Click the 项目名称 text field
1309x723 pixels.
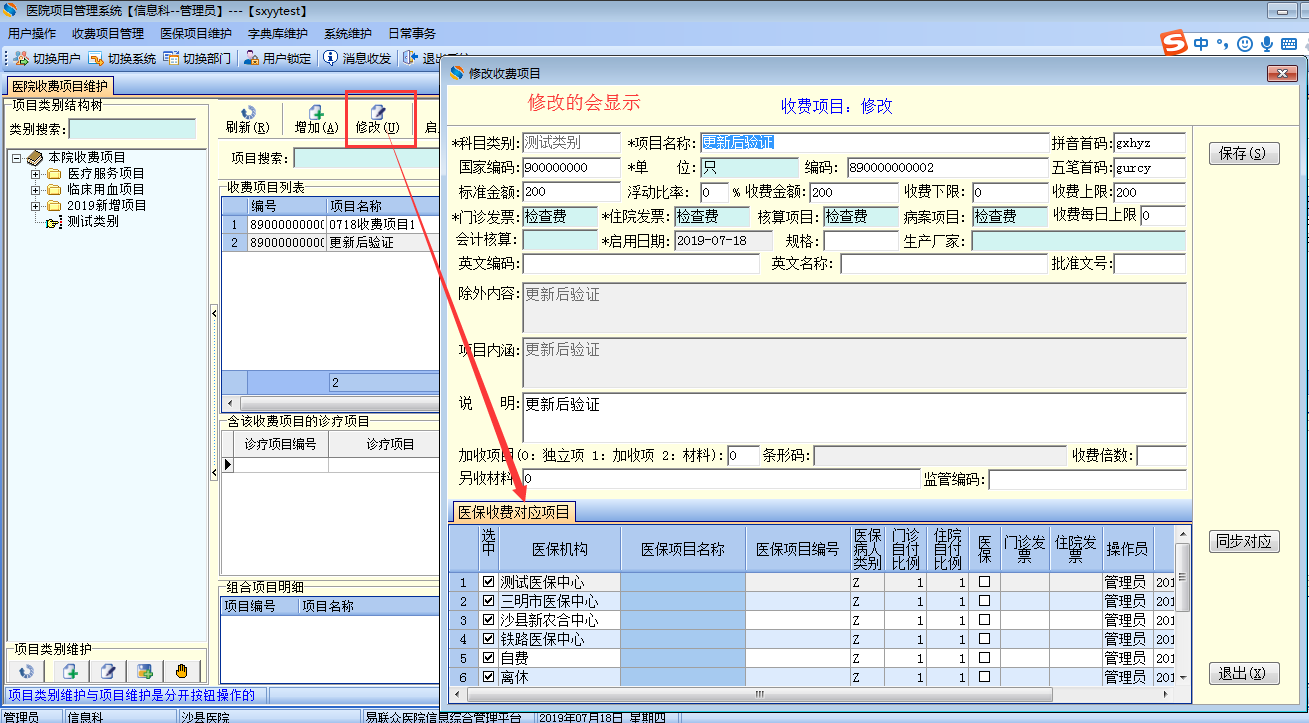tap(873, 143)
